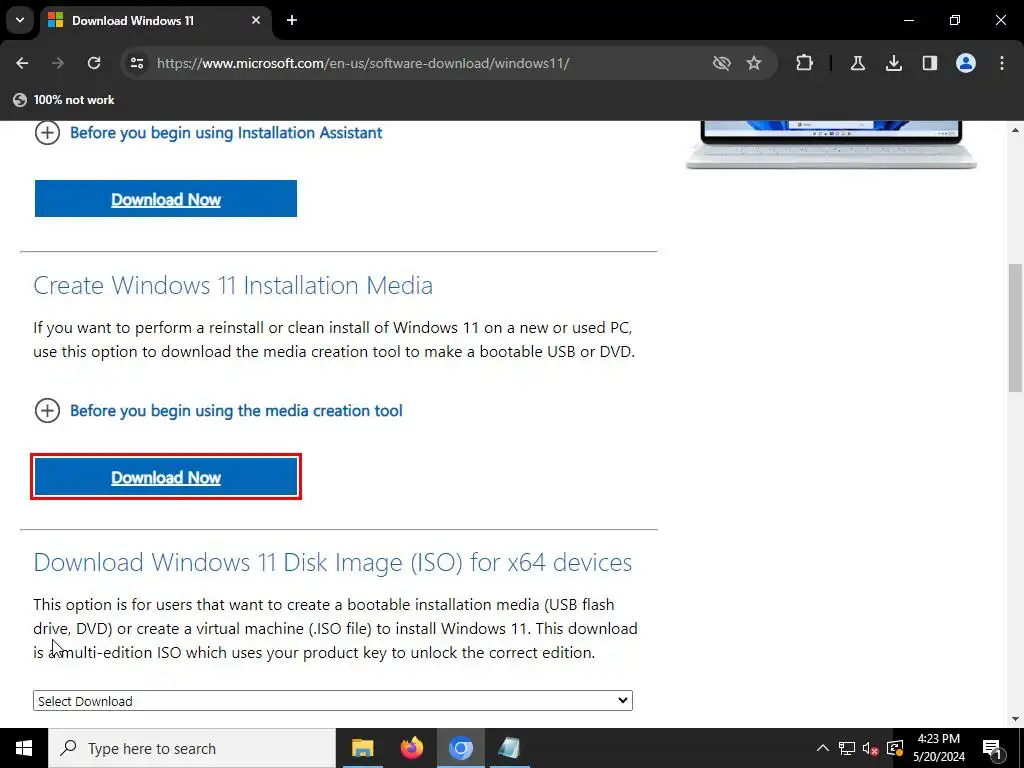Click 'Download Windows 11 Disk Image (ISO)' heading
The width and height of the screenshot is (1024, 768).
[x=332, y=562]
